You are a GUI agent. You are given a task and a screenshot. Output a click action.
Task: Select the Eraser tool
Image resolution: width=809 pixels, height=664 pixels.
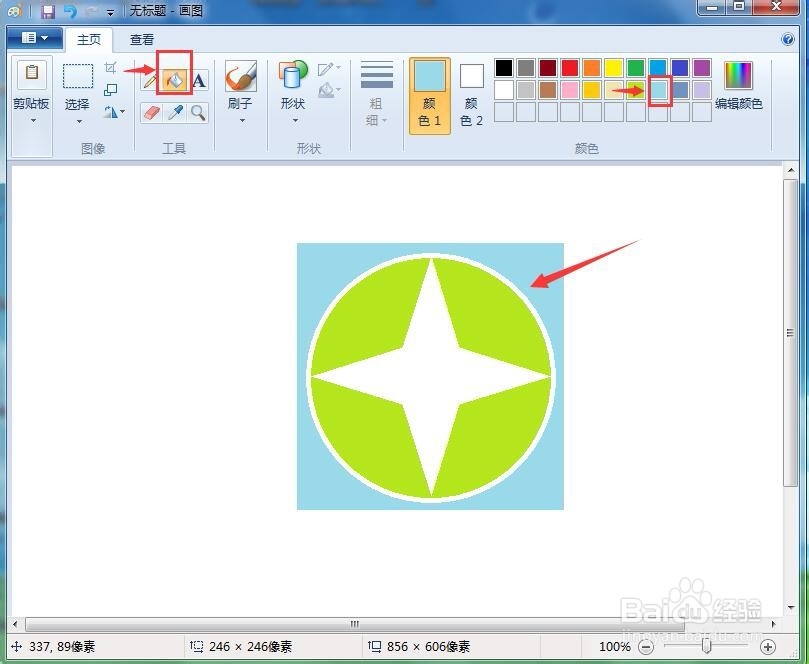click(152, 112)
